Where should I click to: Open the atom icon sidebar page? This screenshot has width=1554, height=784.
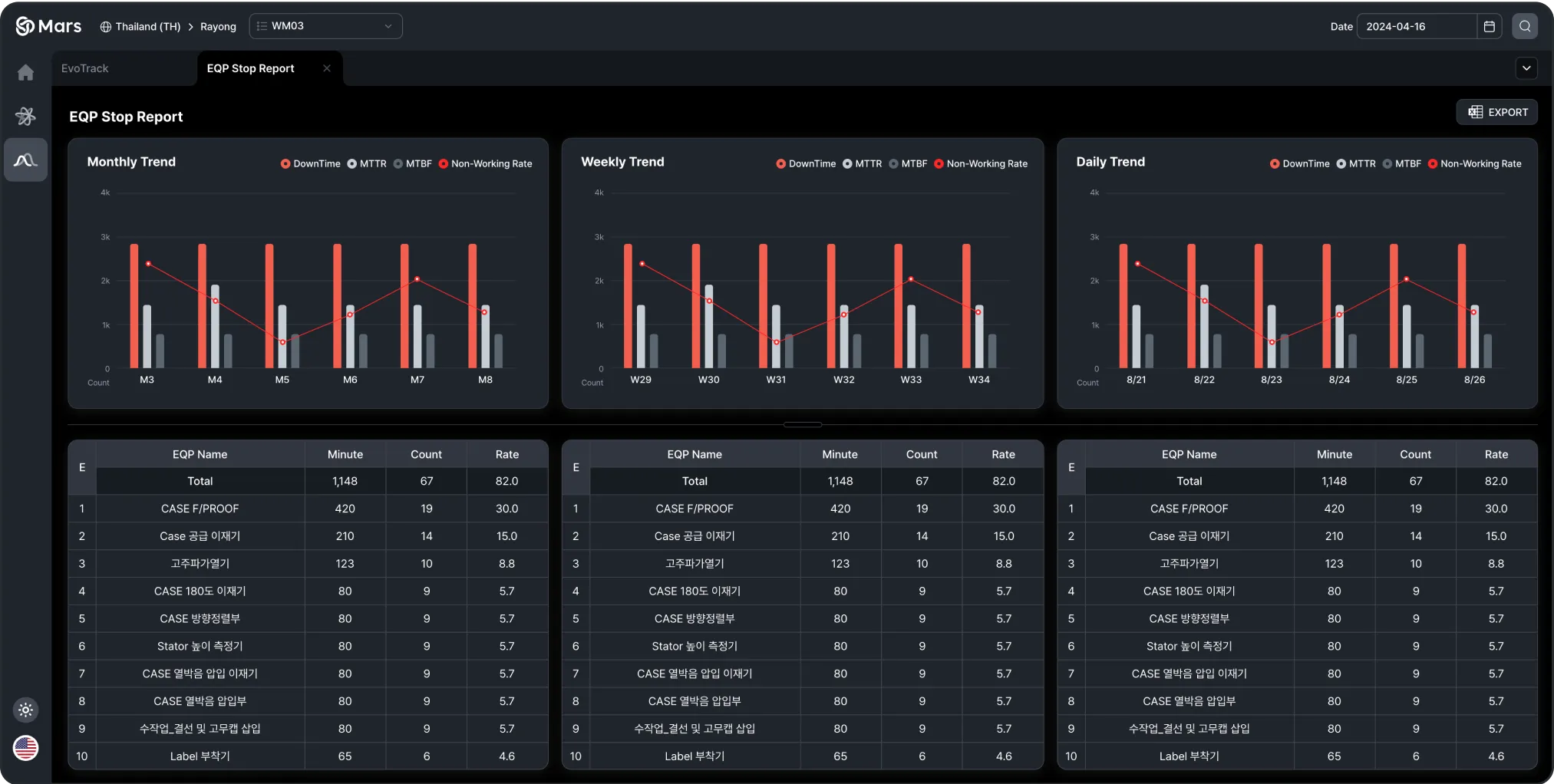[25, 116]
